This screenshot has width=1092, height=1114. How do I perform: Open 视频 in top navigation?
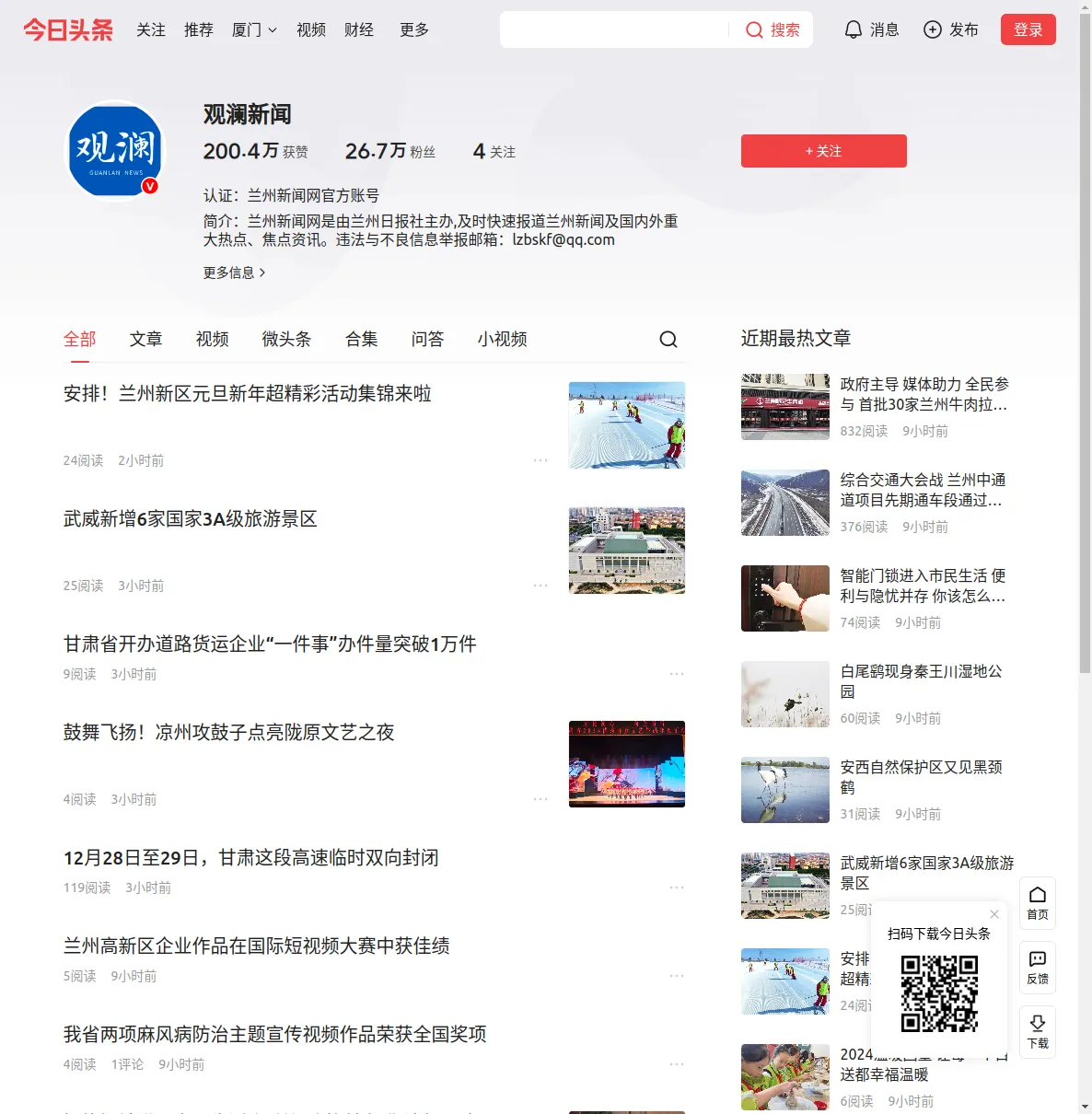[311, 30]
